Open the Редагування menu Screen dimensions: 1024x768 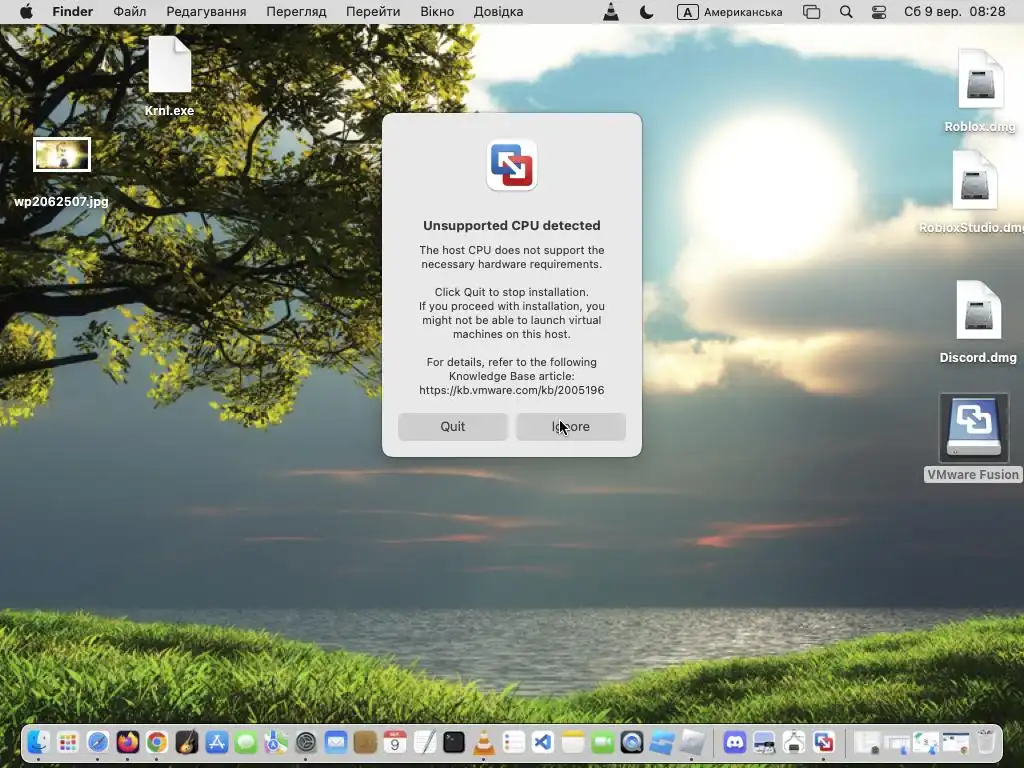[x=206, y=12]
